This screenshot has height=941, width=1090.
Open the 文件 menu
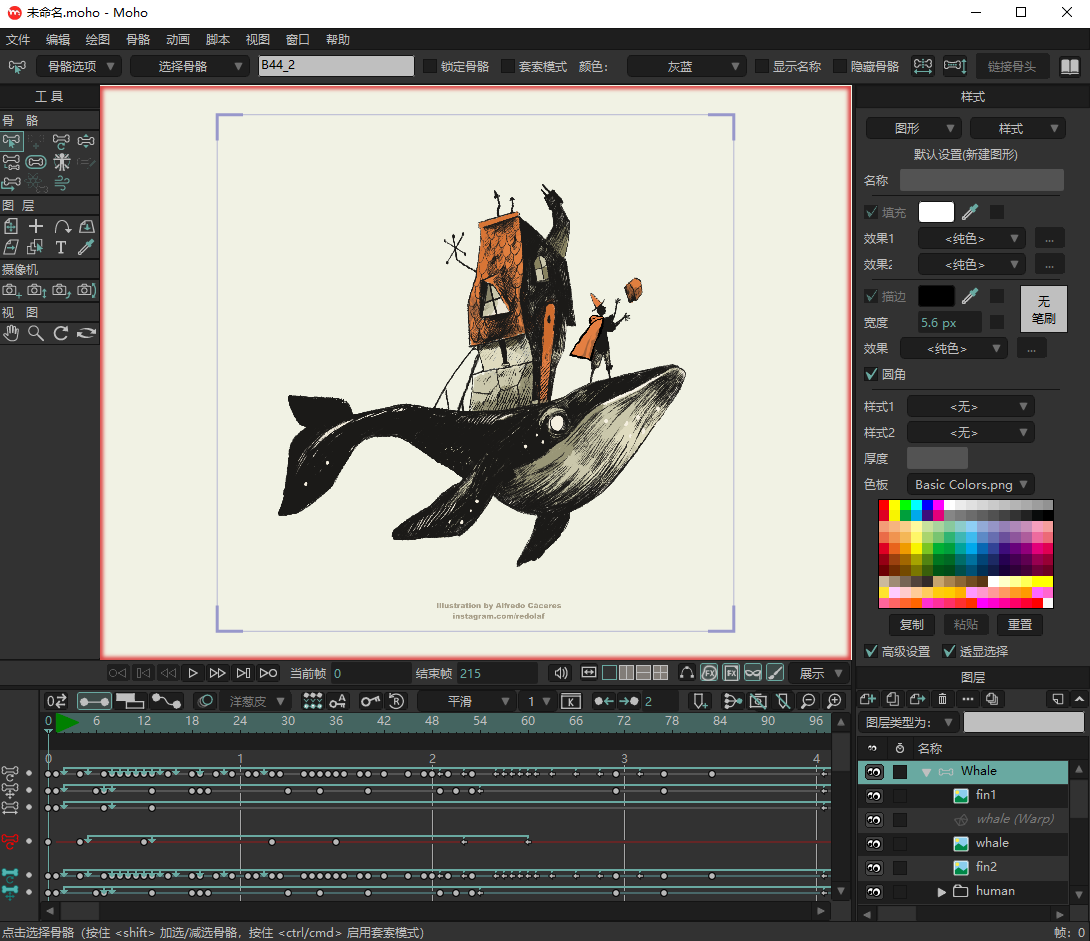point(17,40)
